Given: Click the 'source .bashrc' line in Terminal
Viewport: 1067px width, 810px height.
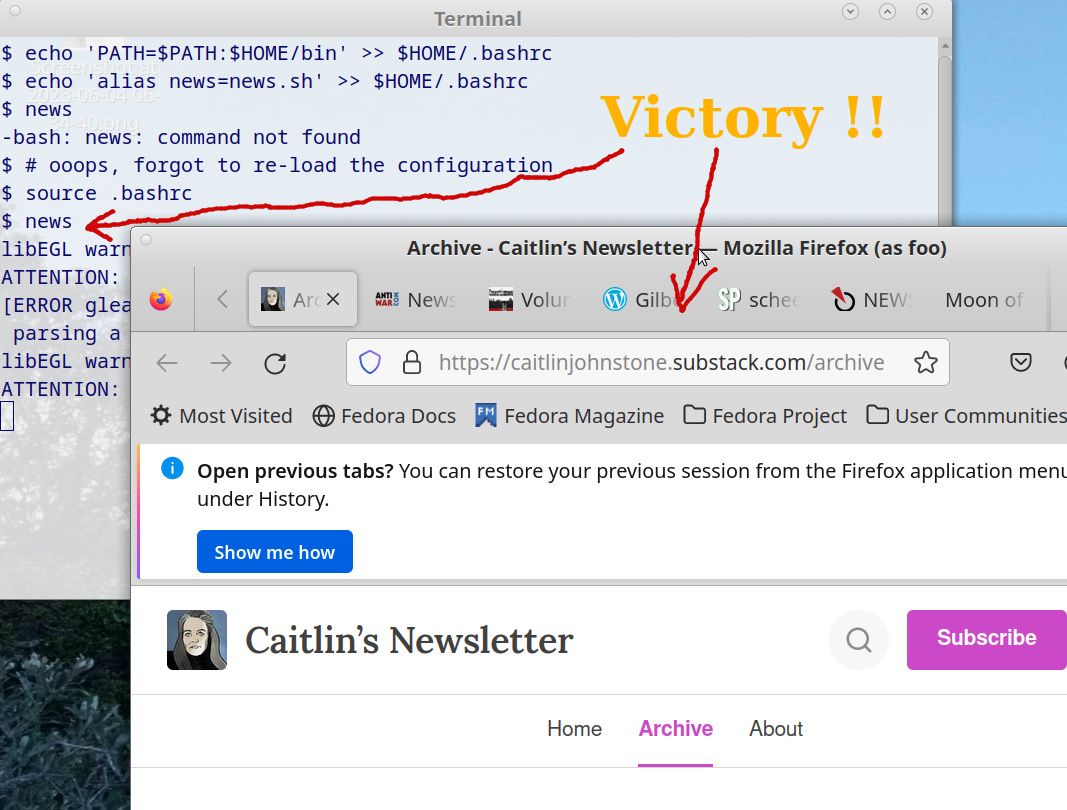Looking at the screenshot, I should click(x=97, y=193).
